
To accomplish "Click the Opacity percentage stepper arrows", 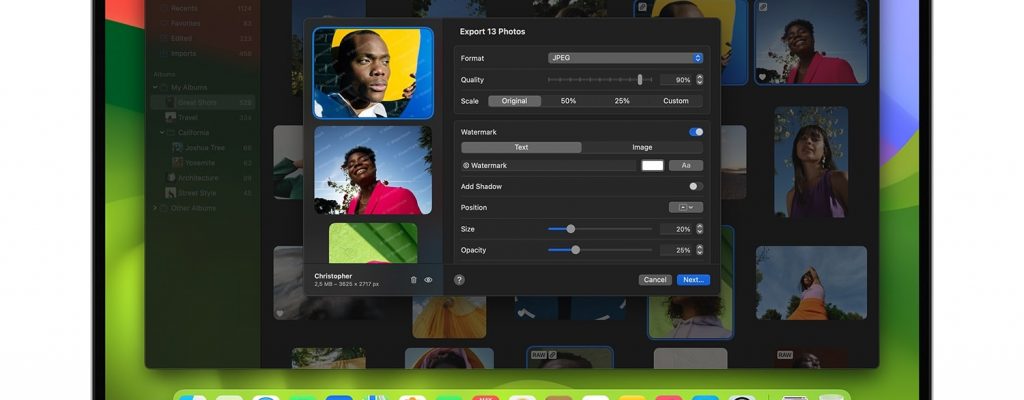I will pyautogui.click(x=699, y=250).
